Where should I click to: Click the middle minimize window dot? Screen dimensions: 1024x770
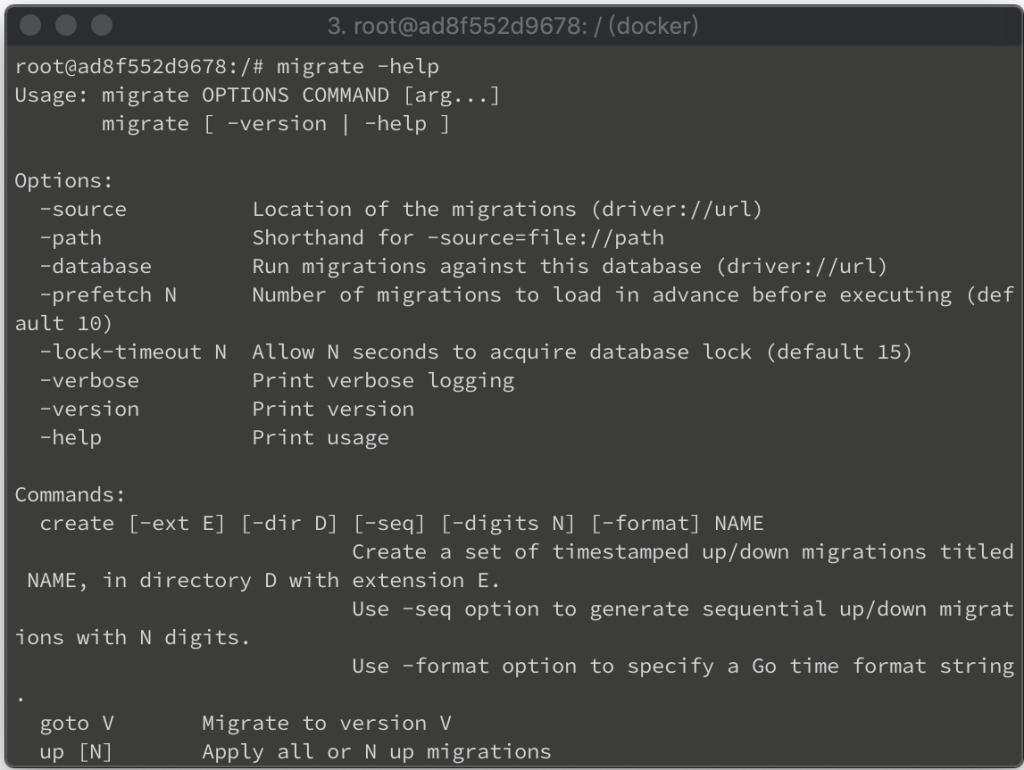coord(66,25)
